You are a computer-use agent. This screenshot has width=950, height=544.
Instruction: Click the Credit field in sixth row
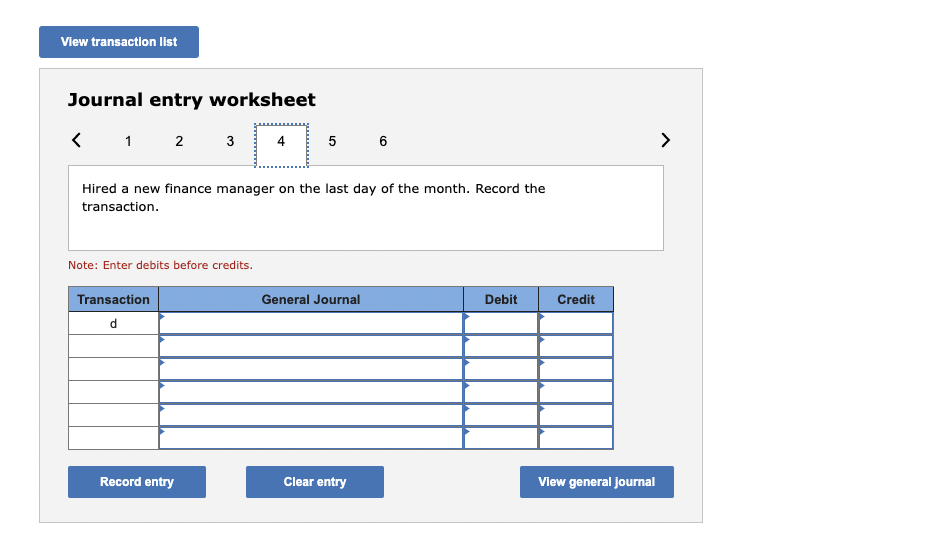(576, 438)
